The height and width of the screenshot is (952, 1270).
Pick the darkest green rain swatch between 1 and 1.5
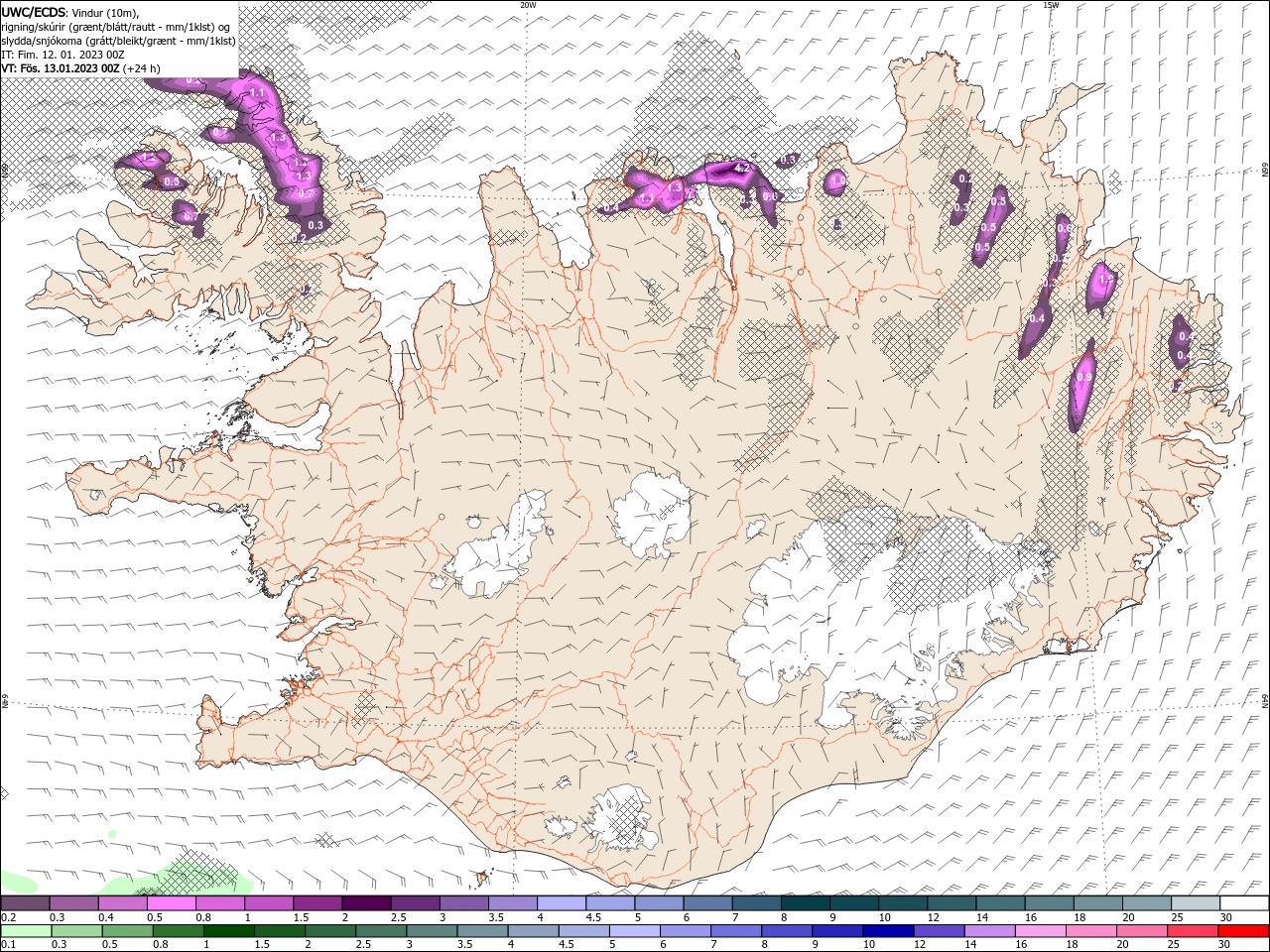228,931
